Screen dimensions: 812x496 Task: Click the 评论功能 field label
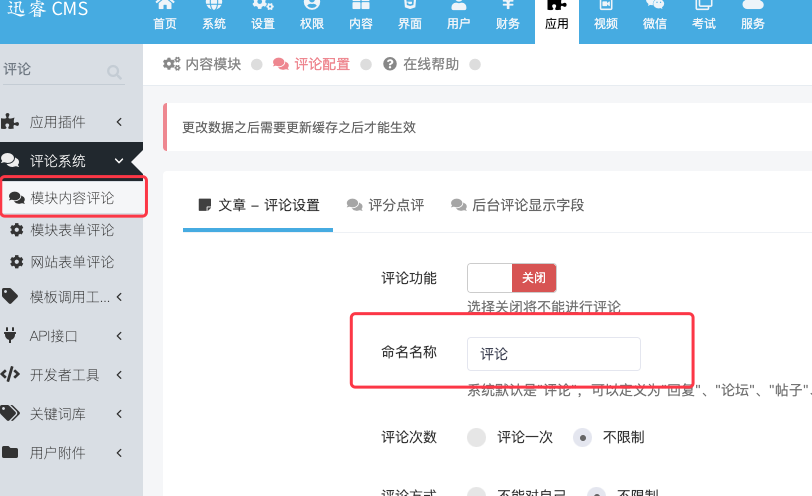[409, 278]
